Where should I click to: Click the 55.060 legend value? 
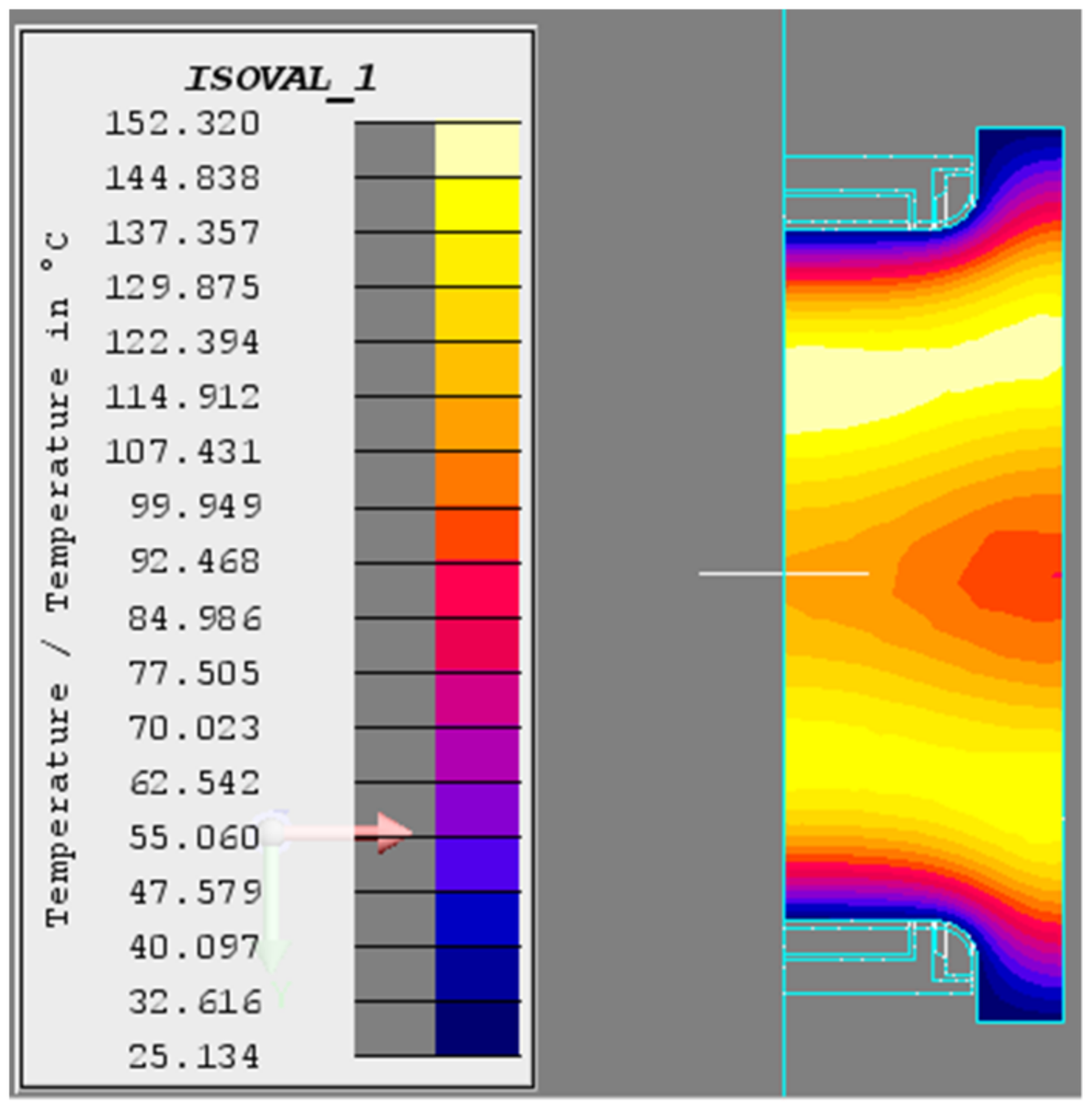click(195, 838)
